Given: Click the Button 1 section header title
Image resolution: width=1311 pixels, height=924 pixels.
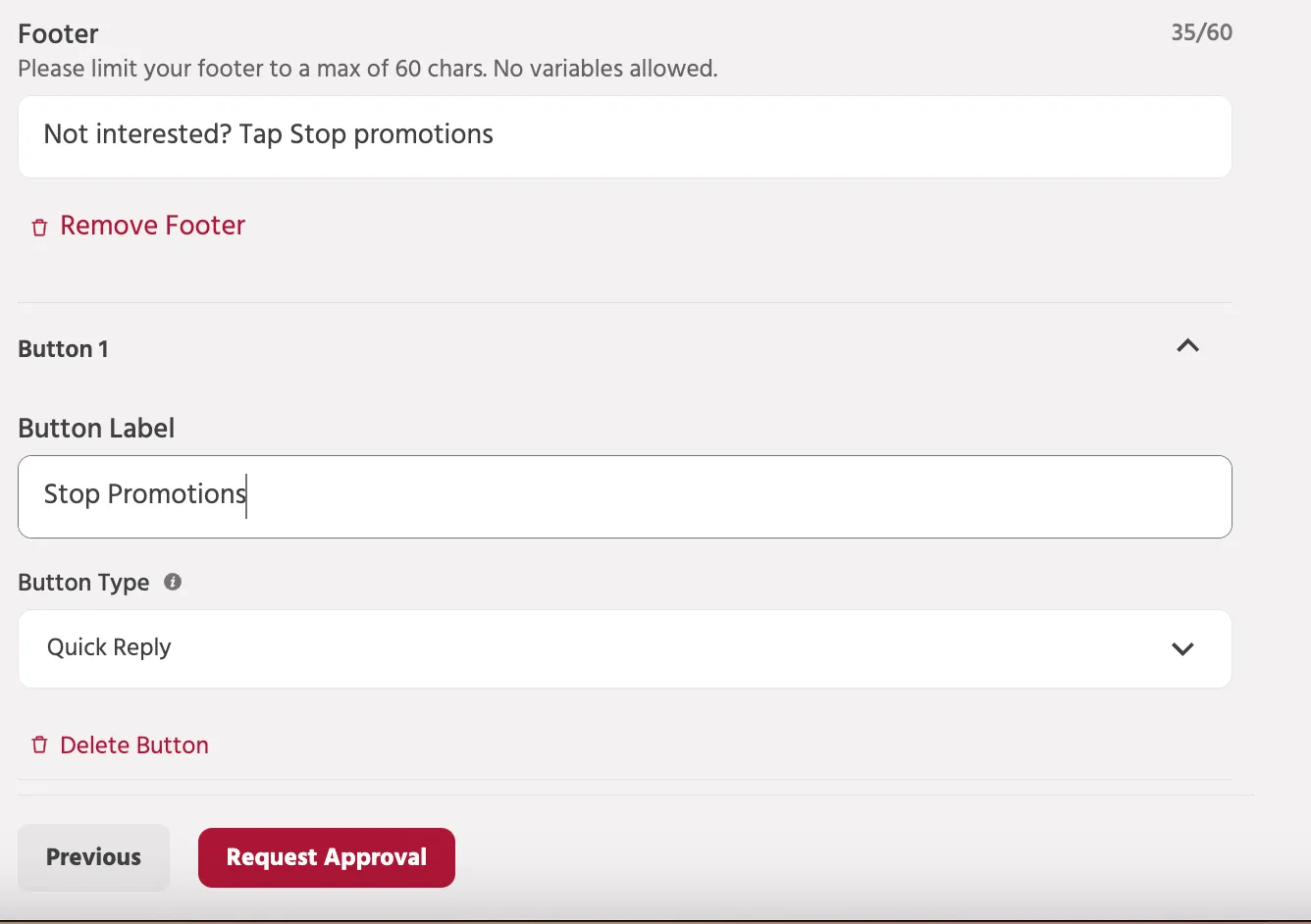Looking at the screenshot, I should pyautogui.click(x=64, y=349).
